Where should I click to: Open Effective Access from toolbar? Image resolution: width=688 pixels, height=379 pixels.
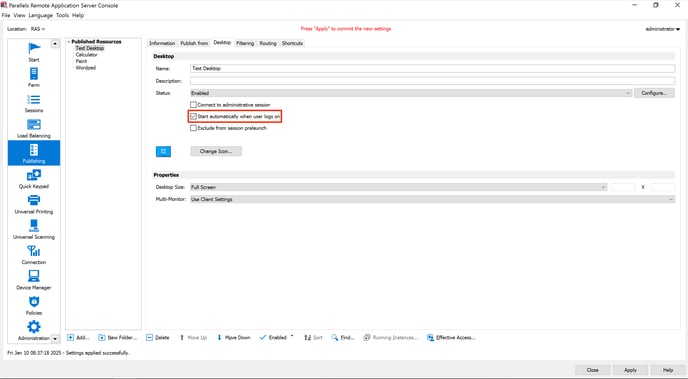click(x=451, y=337)
